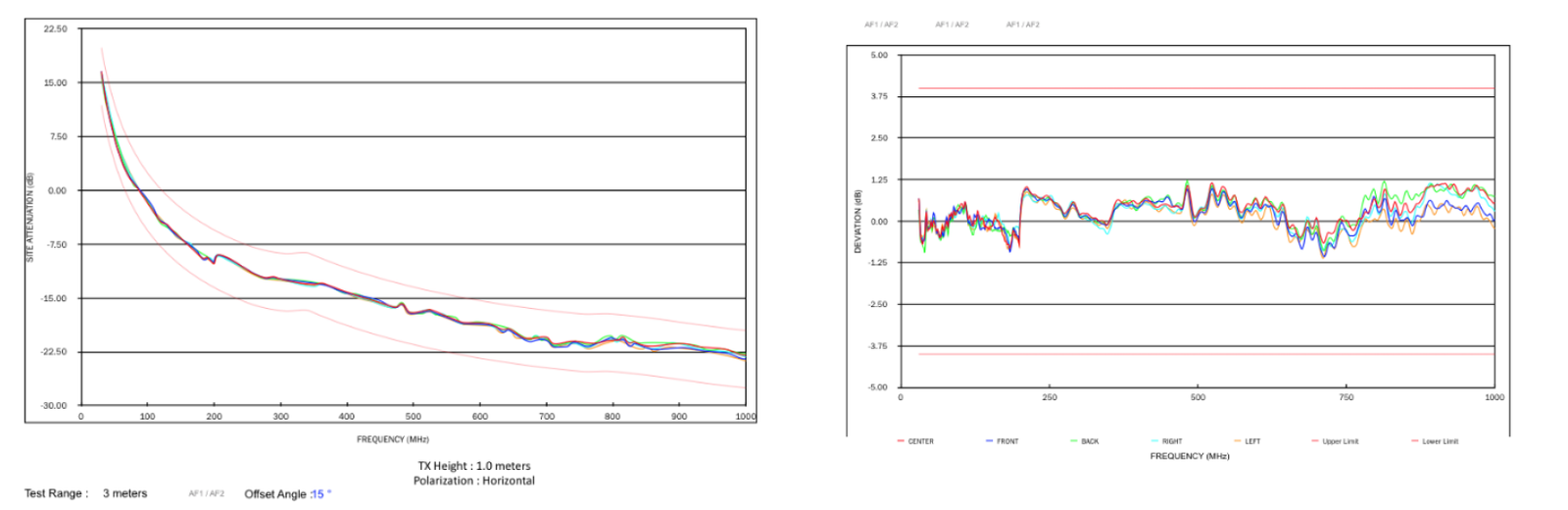Click the AF1 / AF2 label beside Offset Angle
Viewport: 1568px width, 510px height.
pyautogui.click(x=206, y=494)
